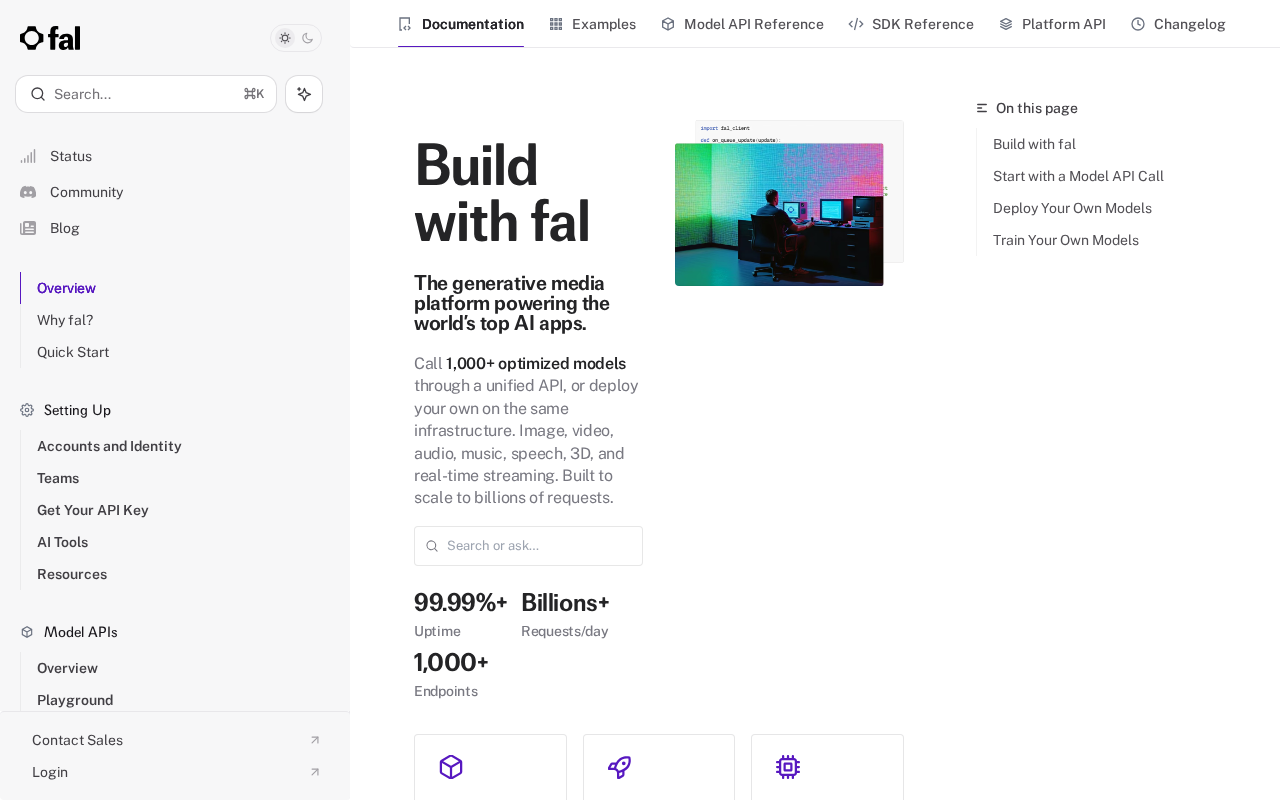Screen dimensions: 1280x800
Task: Switch to dark mode moon toggle
Action: pos(308,38)
